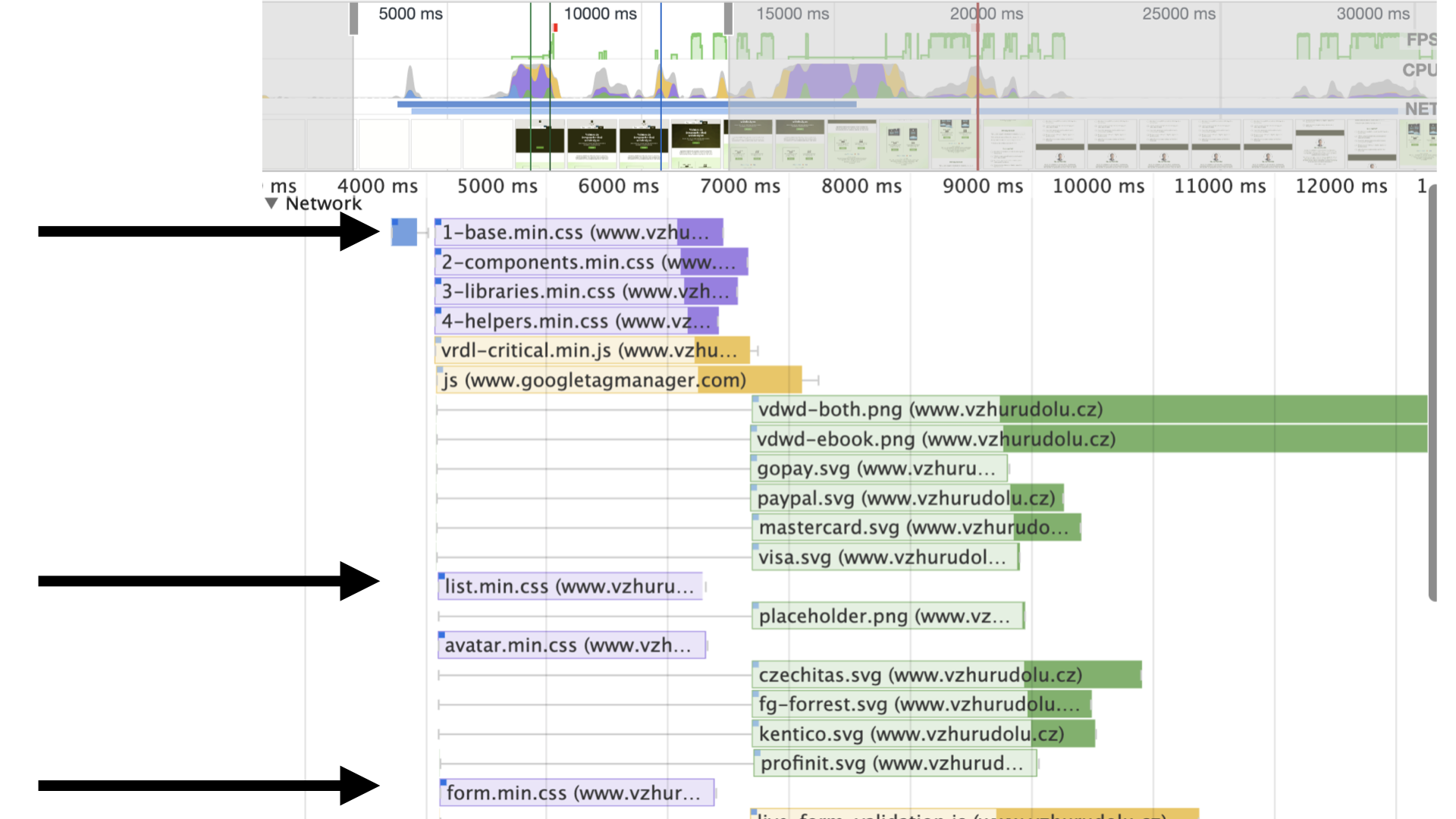Click the 1-base.min.css request bar
This screenshot has width=1456, height=819.
pyautogui.click(x=578, y=232)
